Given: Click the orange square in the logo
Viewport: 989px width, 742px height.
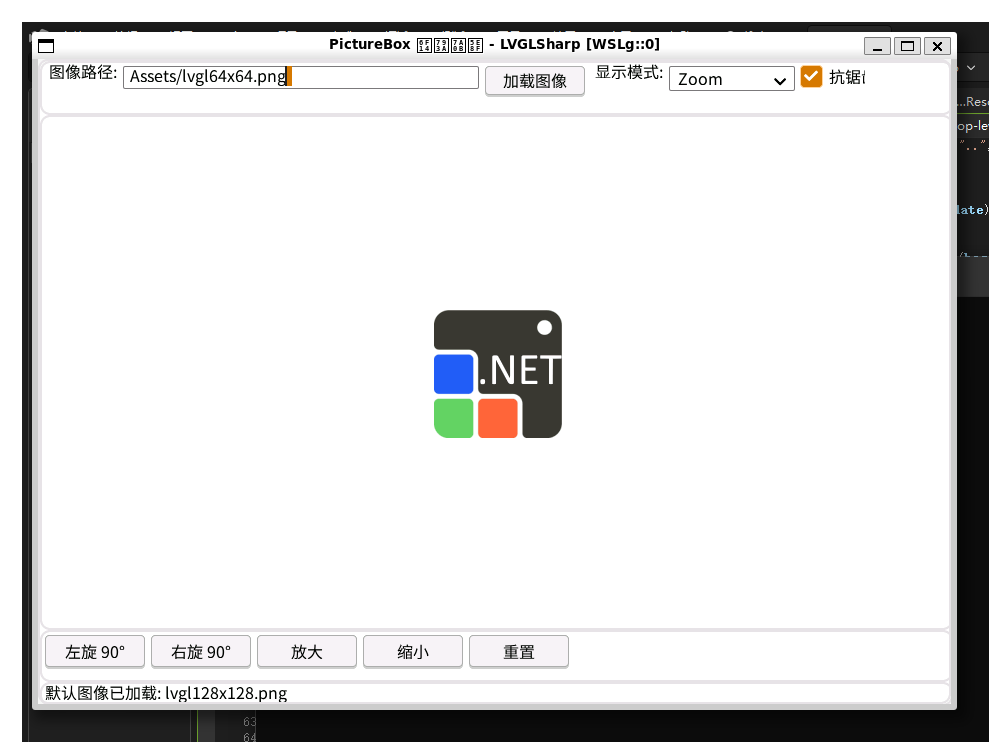Looking at the screenshot, I should coord(497,418).
